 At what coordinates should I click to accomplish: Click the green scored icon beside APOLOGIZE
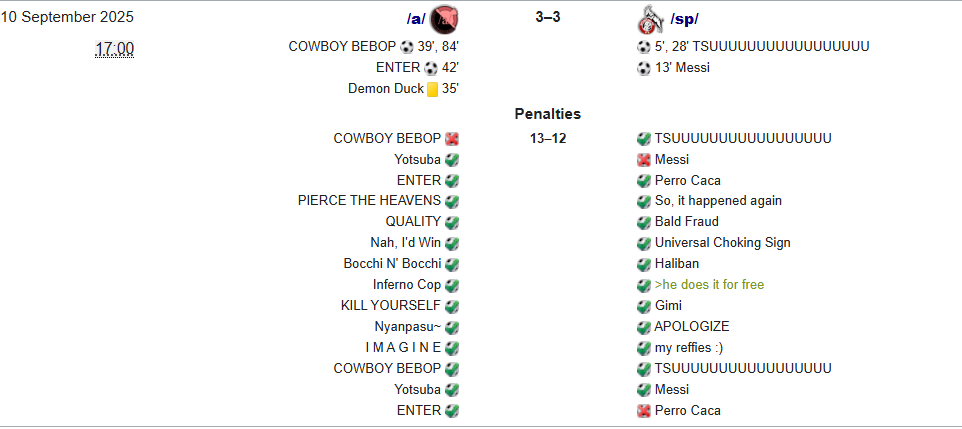pos(644,327)
